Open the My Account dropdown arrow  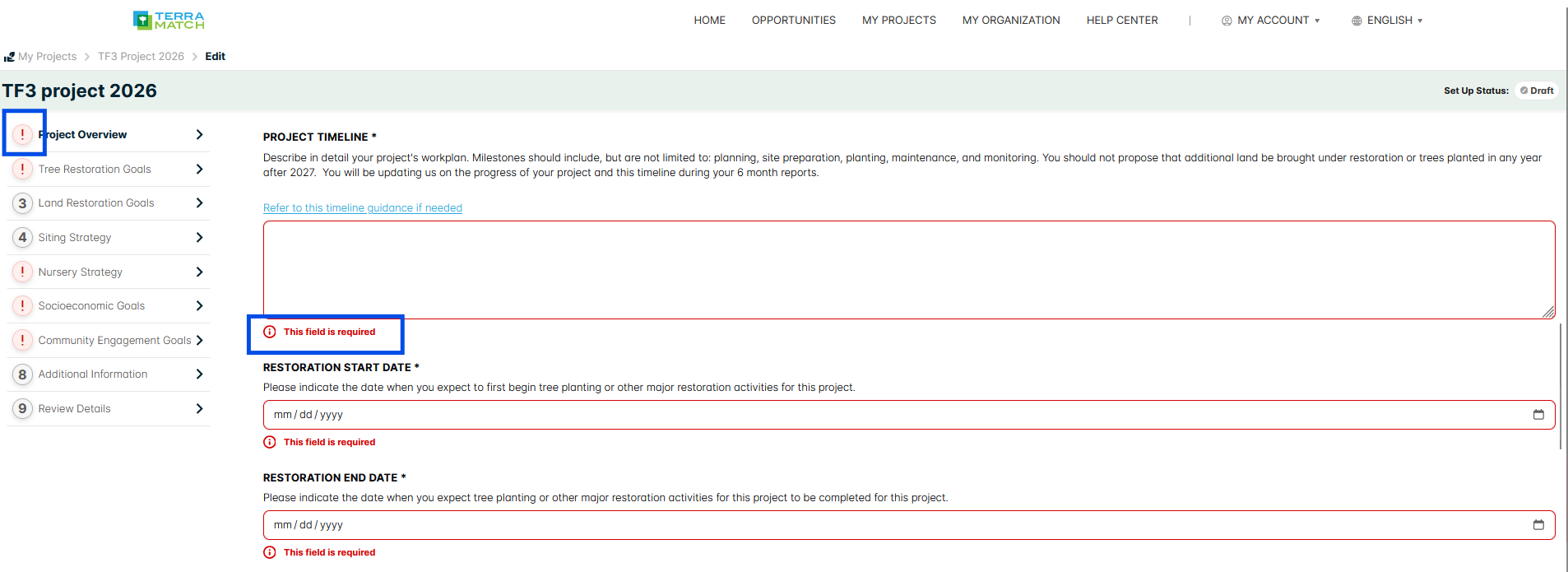point(1317,21)
